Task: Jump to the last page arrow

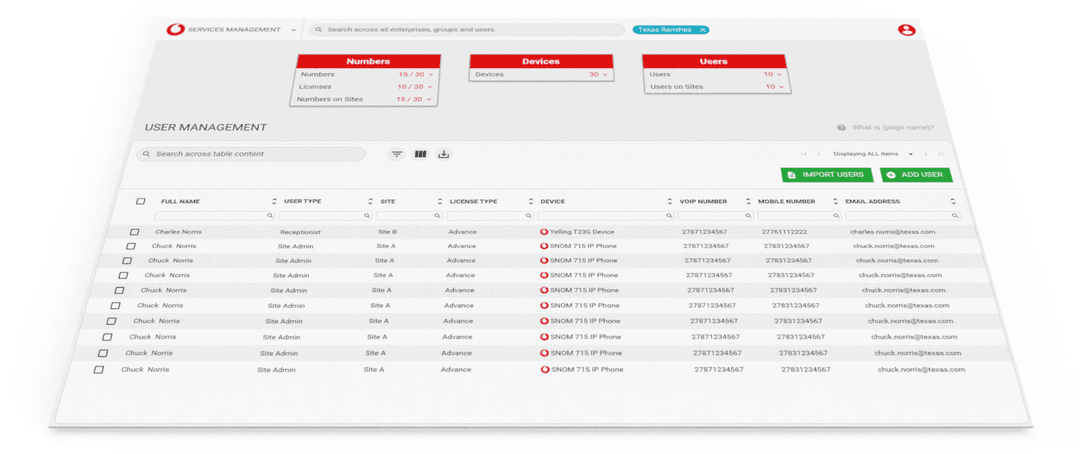Action: 941,154
